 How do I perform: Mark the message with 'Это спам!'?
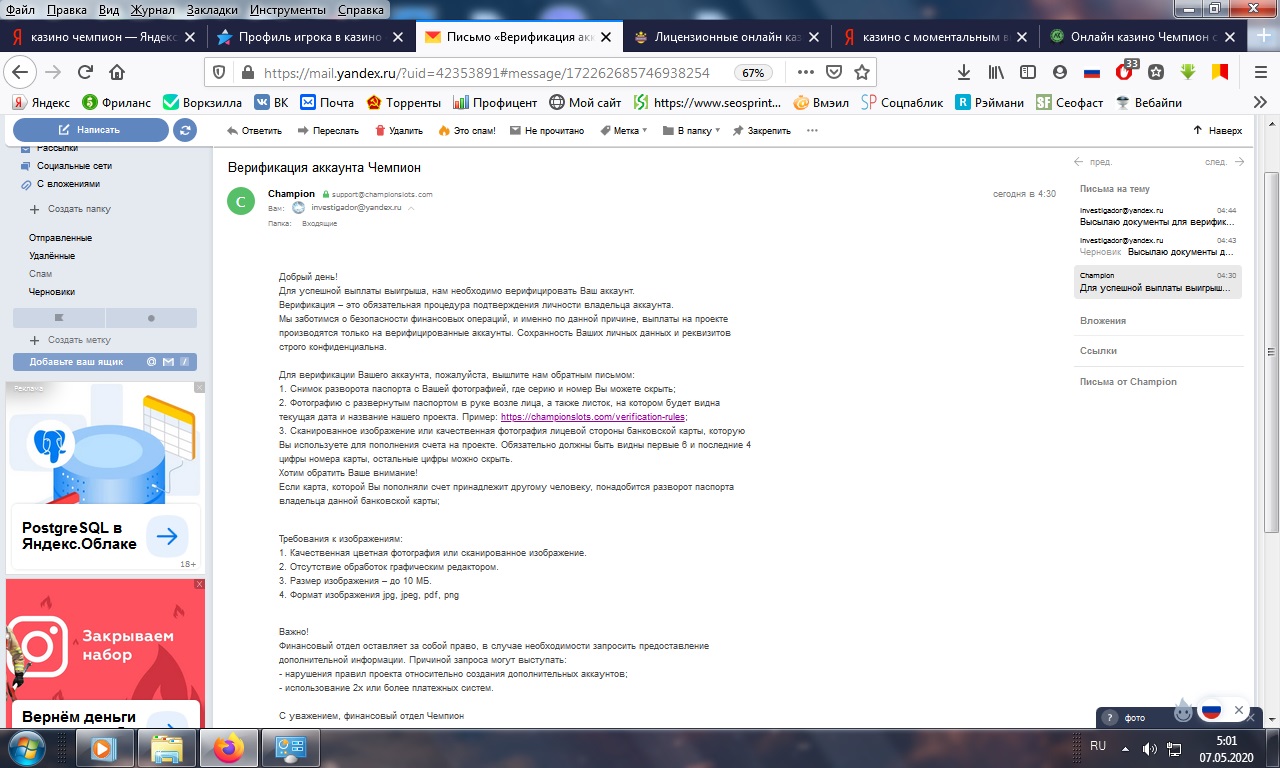click(466, 130)
